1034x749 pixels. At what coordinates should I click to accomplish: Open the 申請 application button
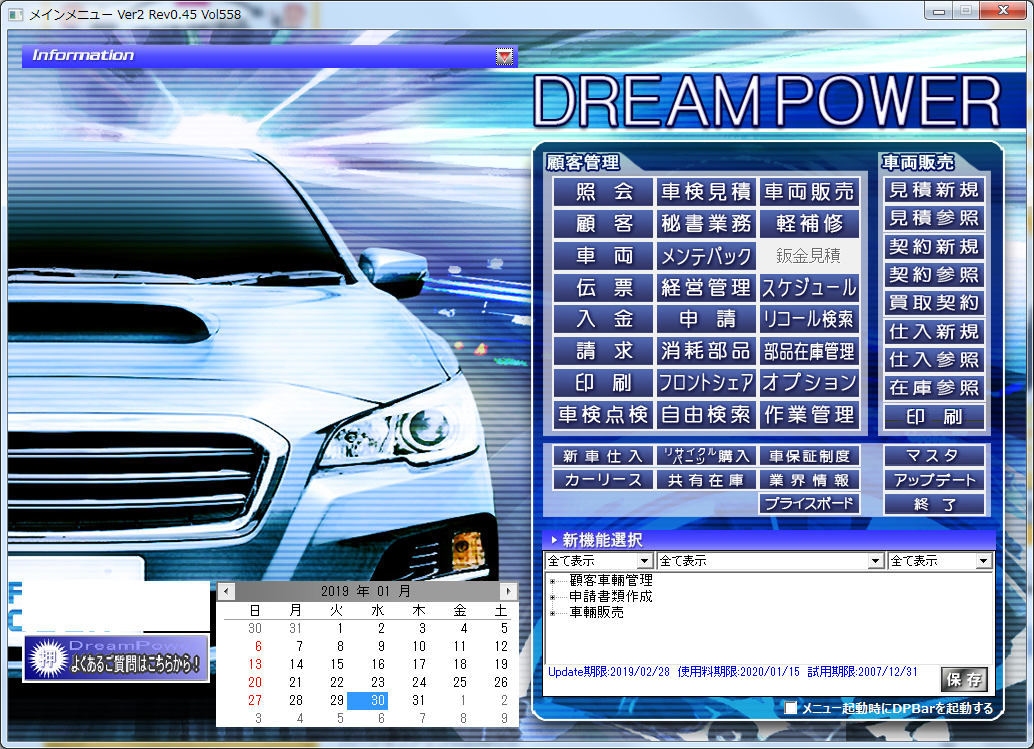pyautogui.click(x=706, y=319)
